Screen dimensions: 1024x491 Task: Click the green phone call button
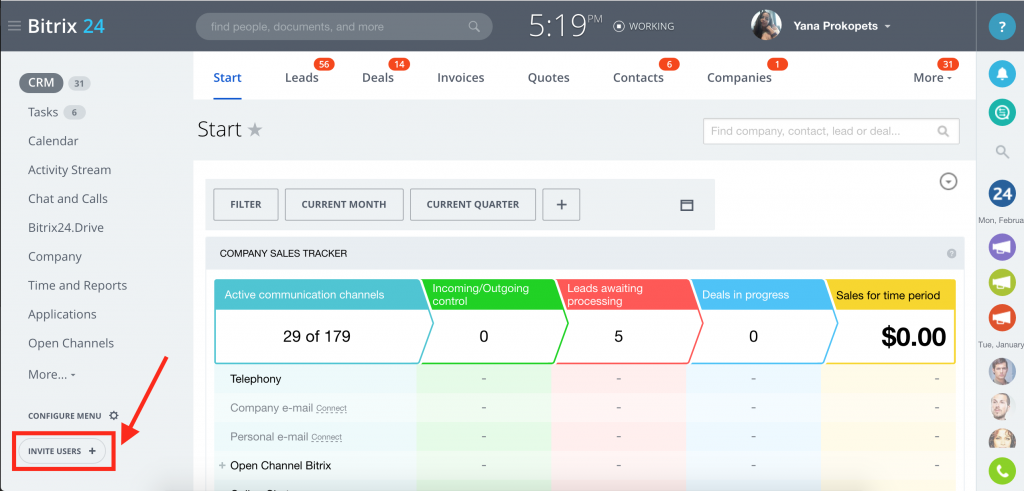pos(1001,469)
